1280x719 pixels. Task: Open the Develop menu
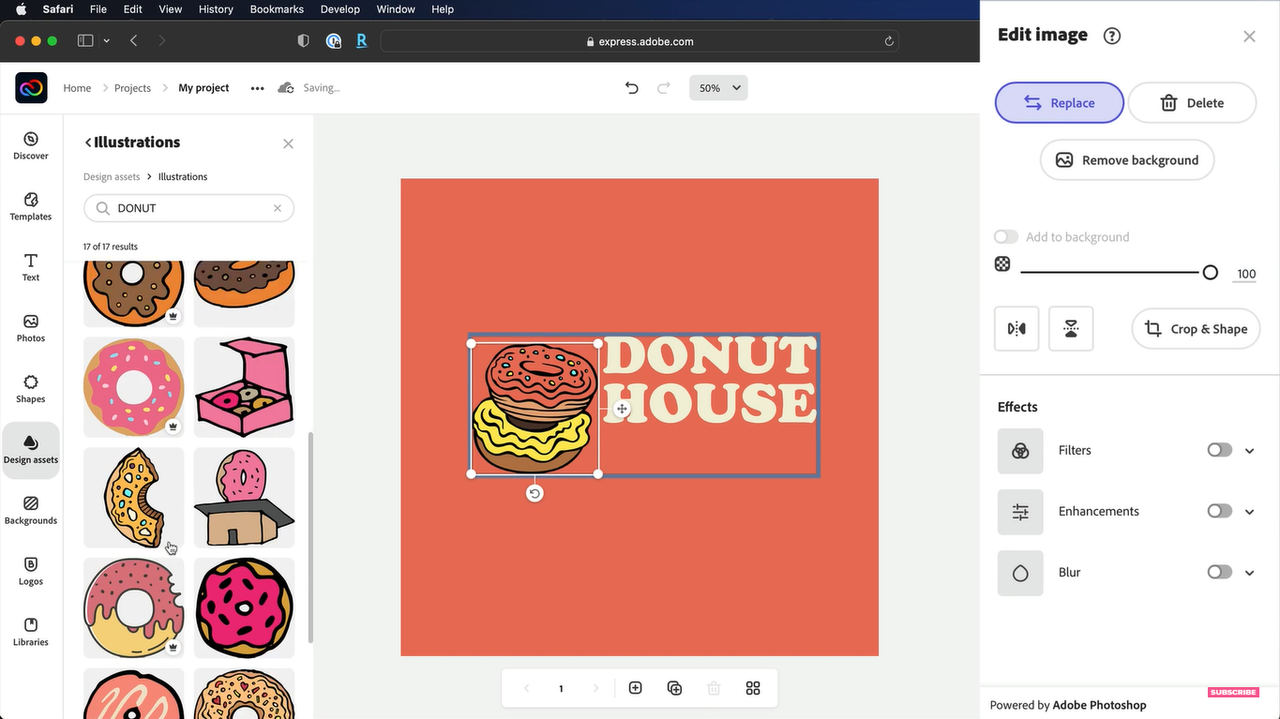pyautogui.click(x=340, y=9)
